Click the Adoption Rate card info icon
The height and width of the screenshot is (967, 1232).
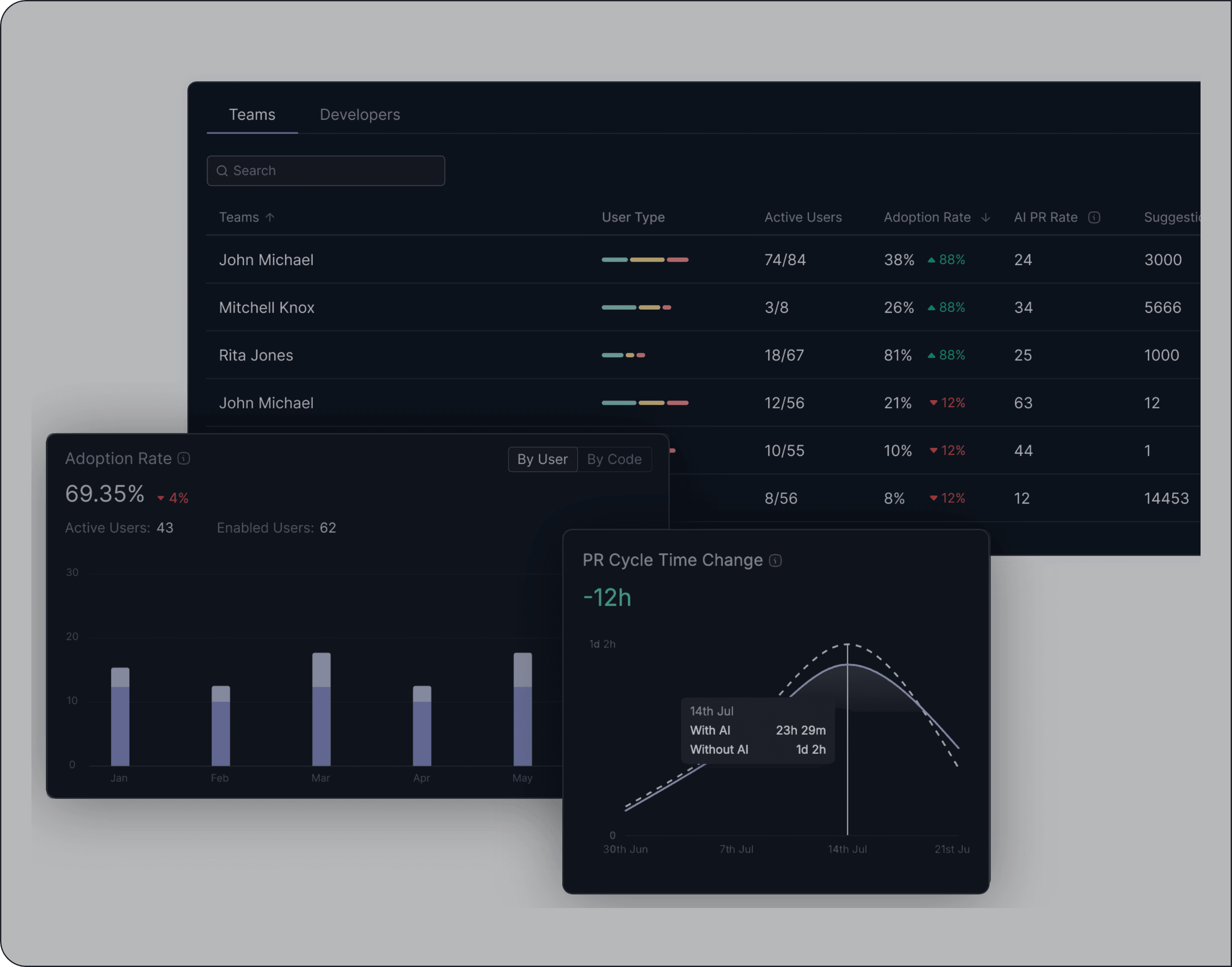(184, 458)
